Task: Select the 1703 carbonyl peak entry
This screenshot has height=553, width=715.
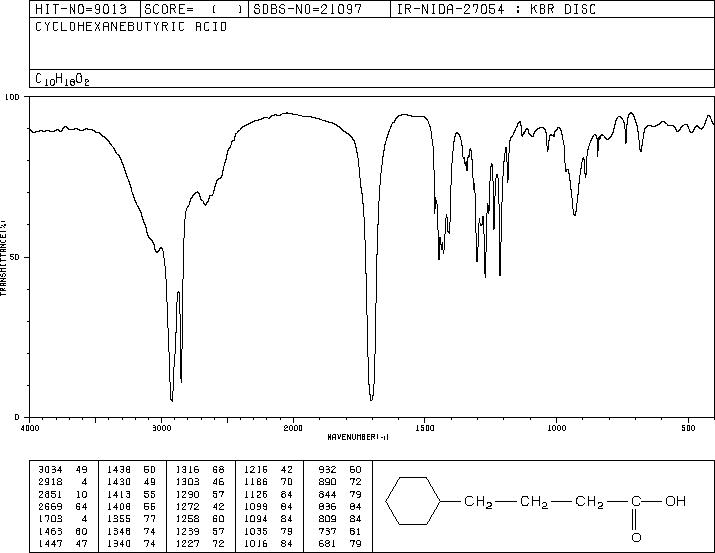Action: [63, 519]
